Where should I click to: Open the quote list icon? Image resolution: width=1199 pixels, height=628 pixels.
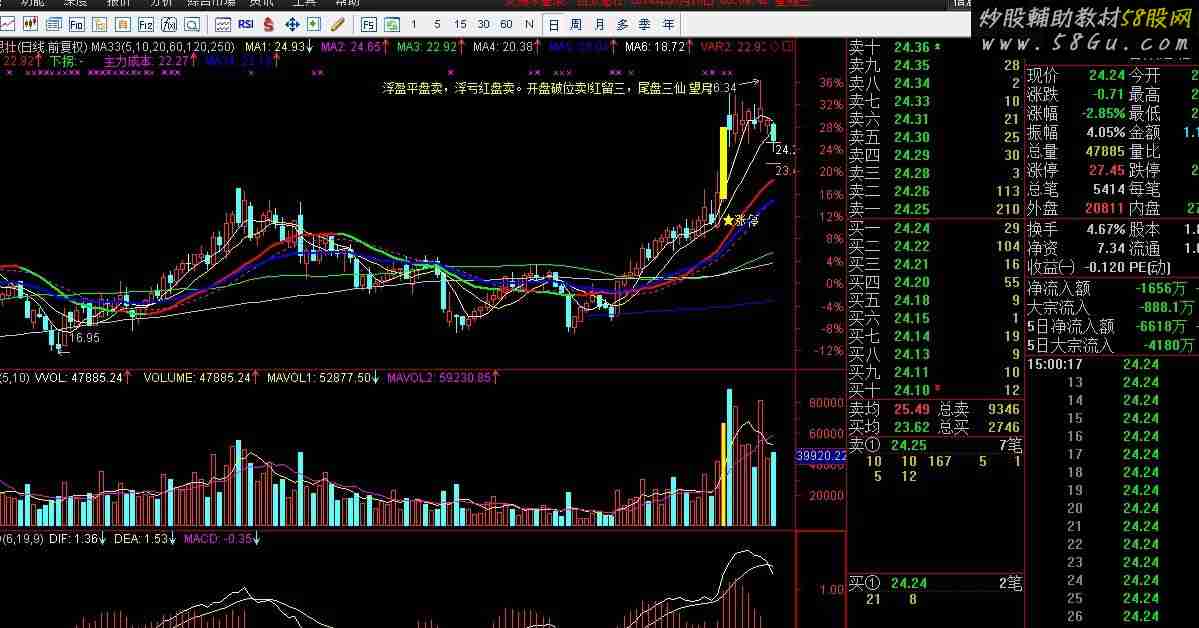point(54,24)
